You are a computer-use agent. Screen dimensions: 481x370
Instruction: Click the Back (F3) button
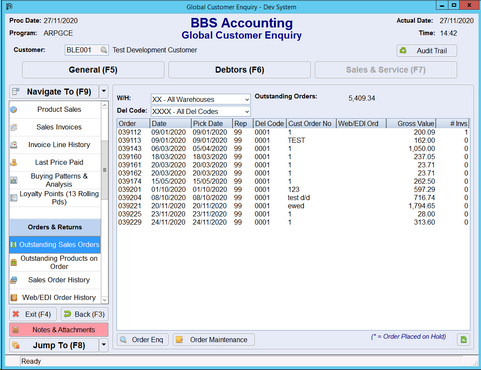pyautogui.click(x=84, y=314)
